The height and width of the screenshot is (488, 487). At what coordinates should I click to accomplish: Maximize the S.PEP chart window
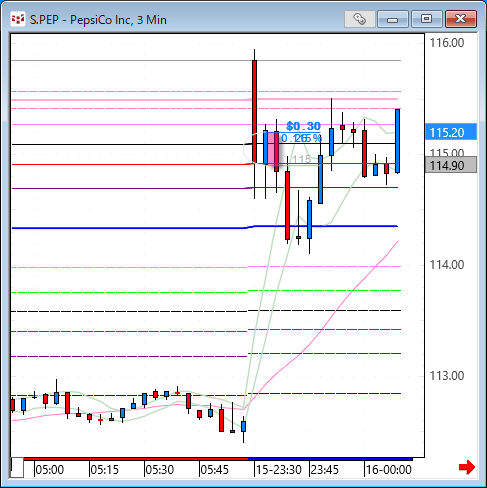click(x=427, y=19)
